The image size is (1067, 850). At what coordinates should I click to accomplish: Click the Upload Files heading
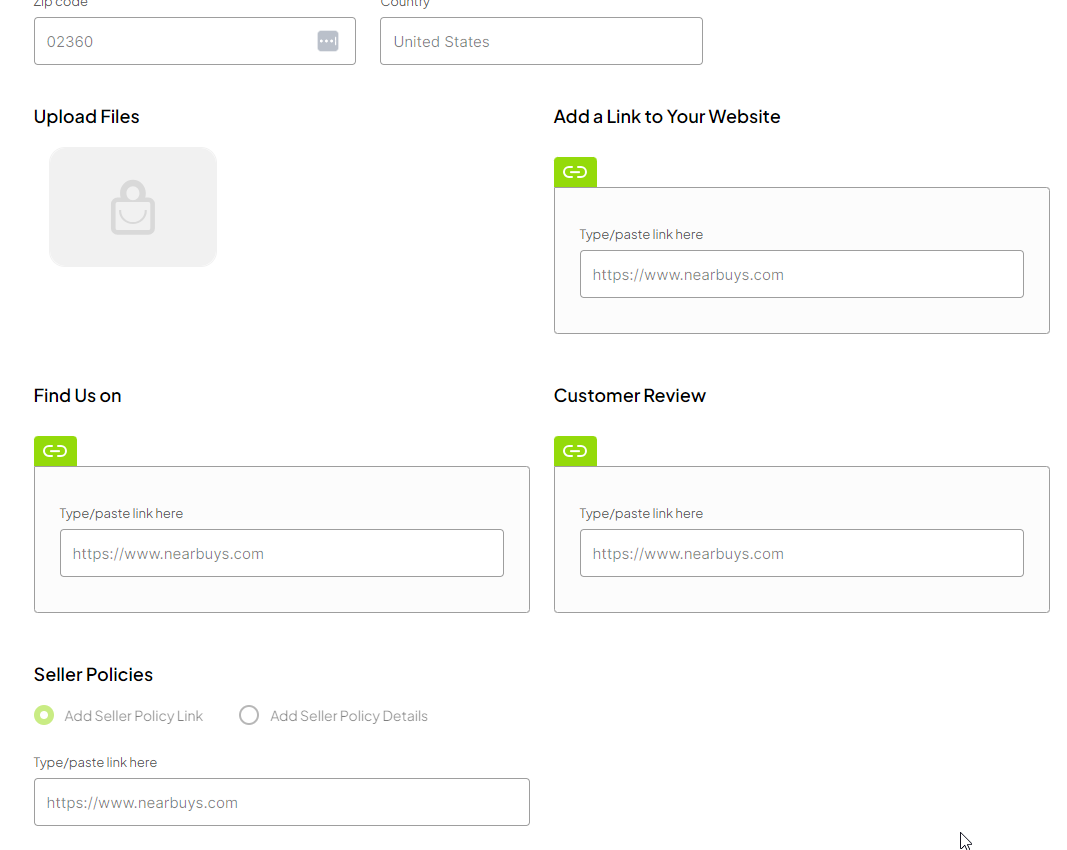coord(86,117)
